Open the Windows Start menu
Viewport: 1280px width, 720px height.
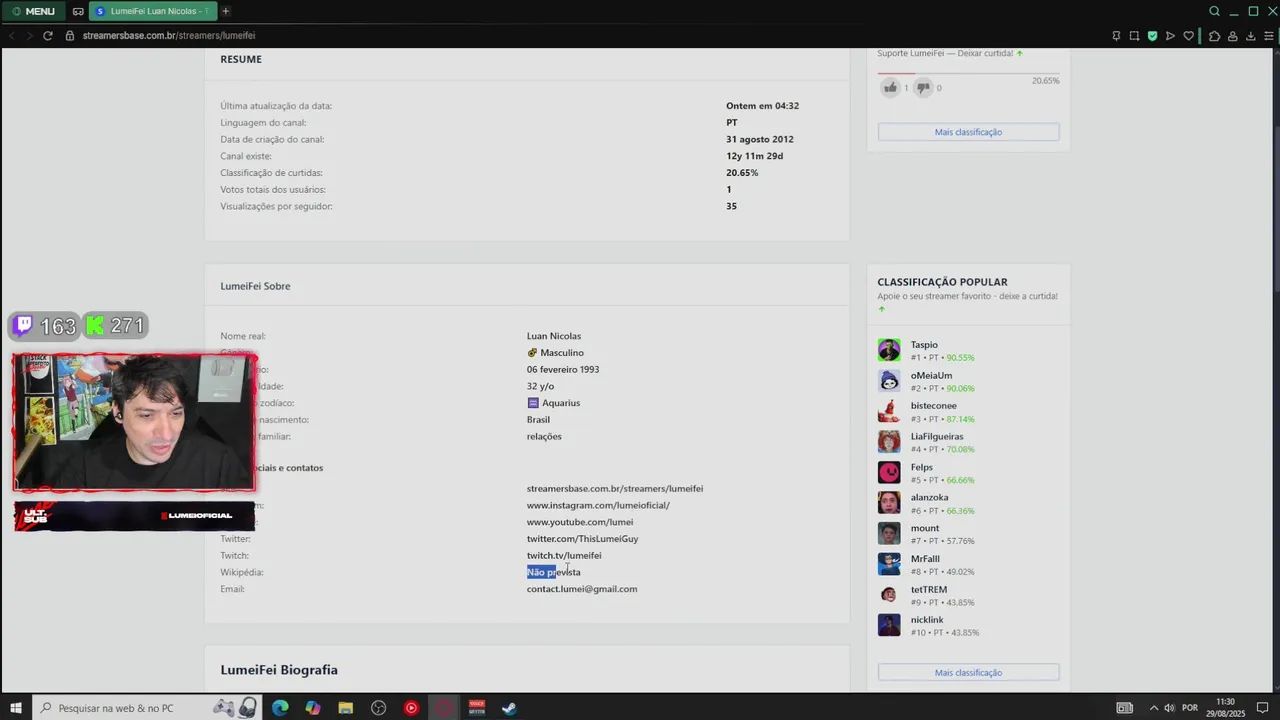(15, 708)
